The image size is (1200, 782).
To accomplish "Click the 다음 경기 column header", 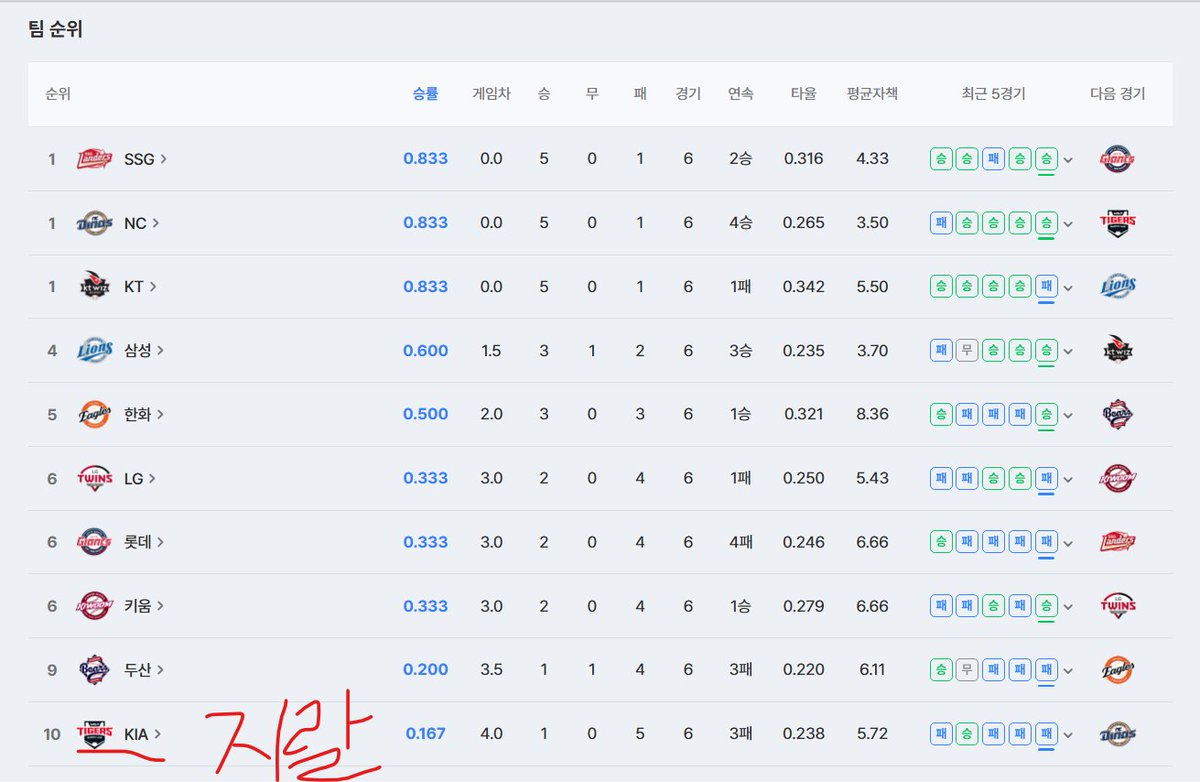I will click(1117, 94).
